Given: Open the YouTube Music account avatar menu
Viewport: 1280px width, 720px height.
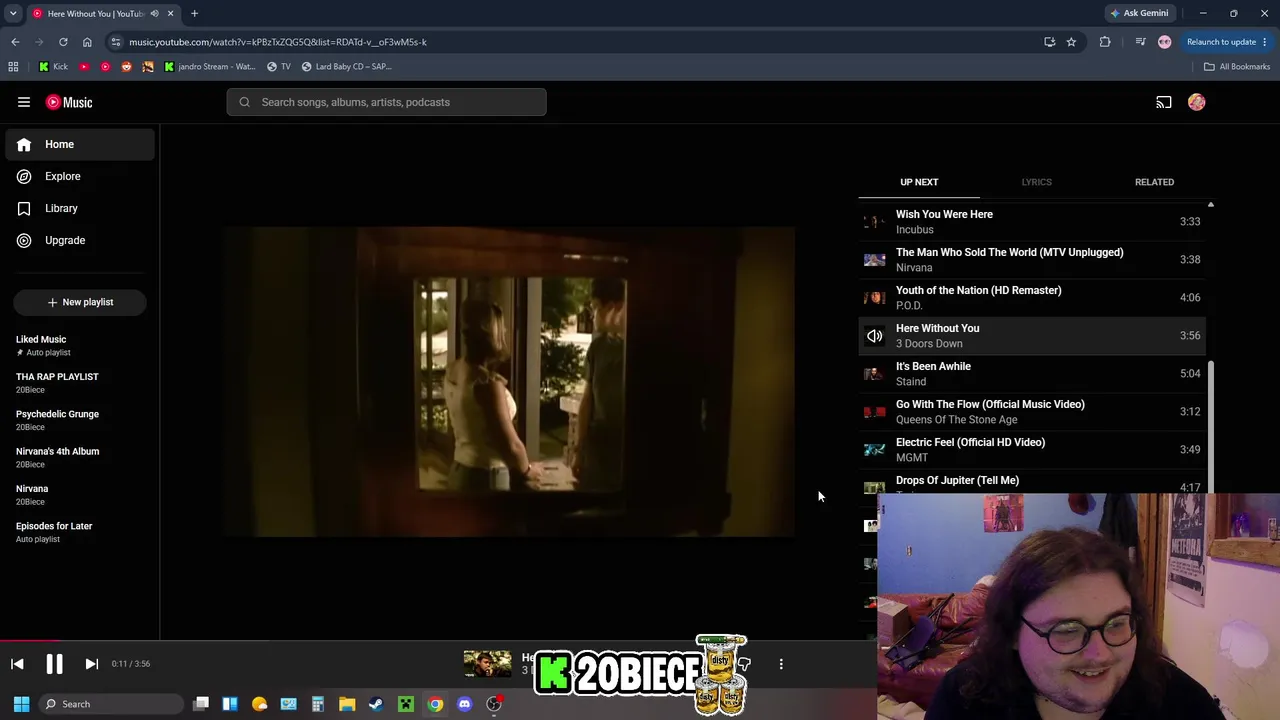Looking at the screenshot, I should click(1197, 102).
